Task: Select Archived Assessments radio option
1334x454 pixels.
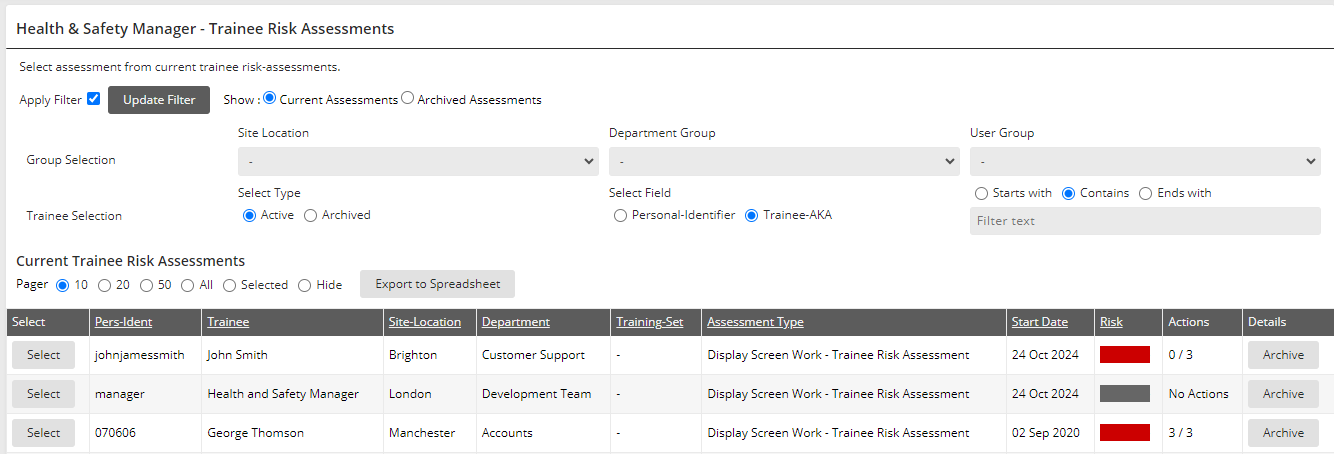Action: click(407, 99)
